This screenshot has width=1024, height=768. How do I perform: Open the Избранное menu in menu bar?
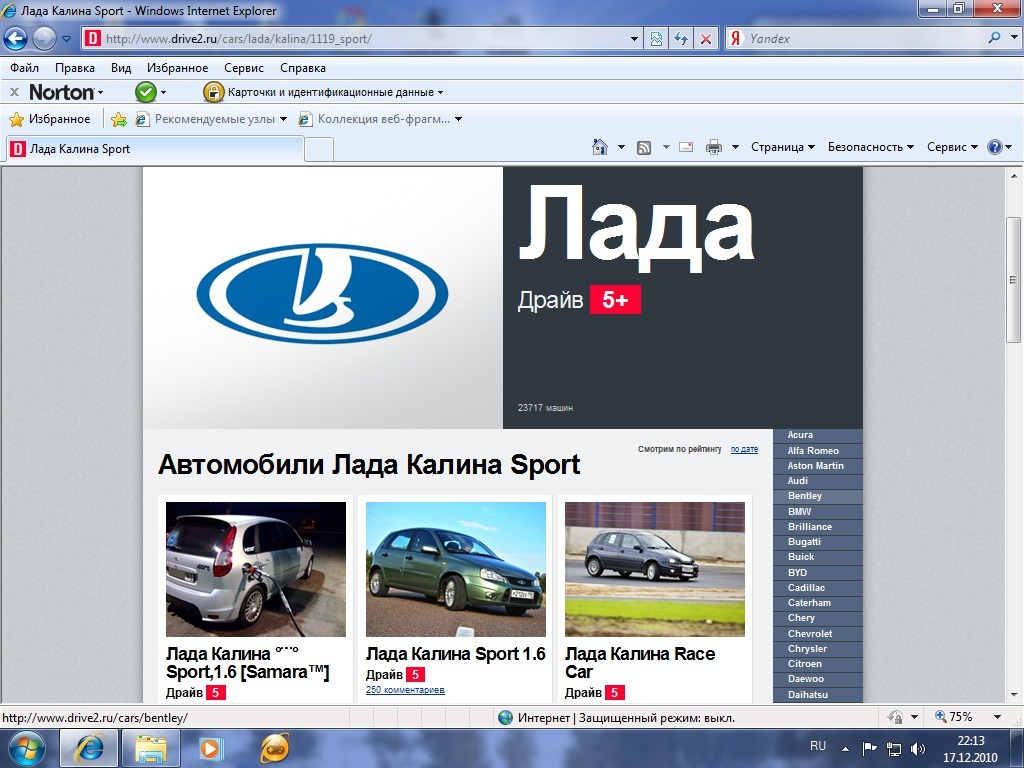click(x=177, y=68)
